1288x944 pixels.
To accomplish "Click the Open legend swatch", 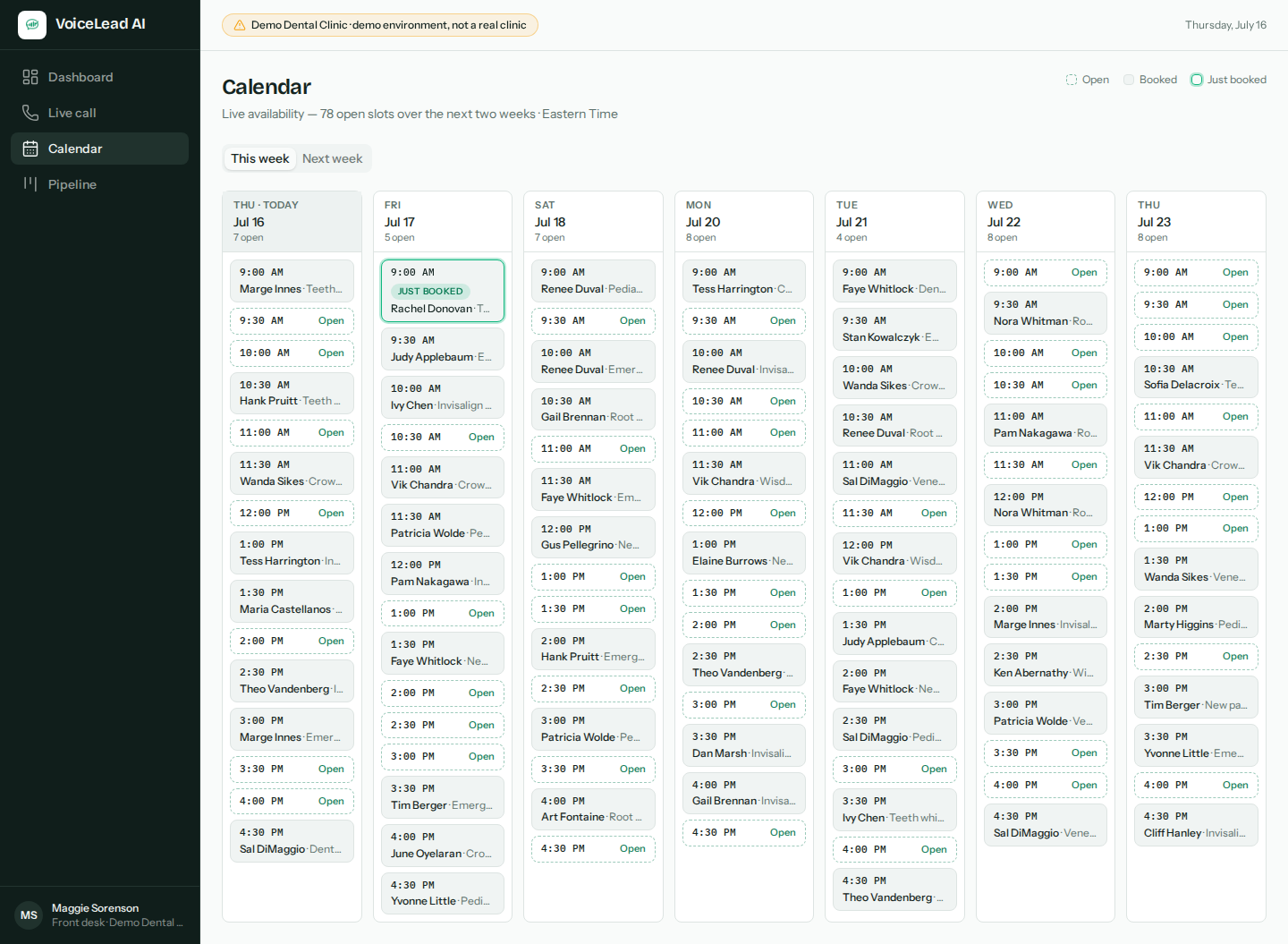I will [x=1072, y=80].
